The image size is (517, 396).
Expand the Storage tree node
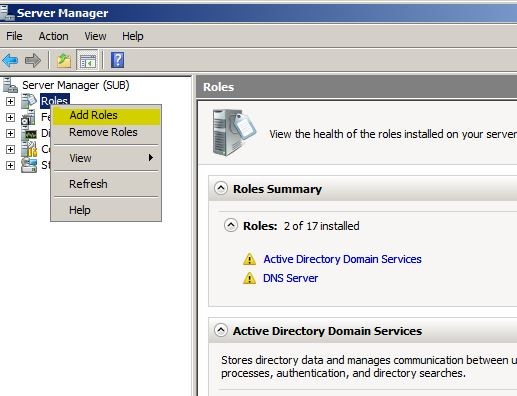[10, 165]
